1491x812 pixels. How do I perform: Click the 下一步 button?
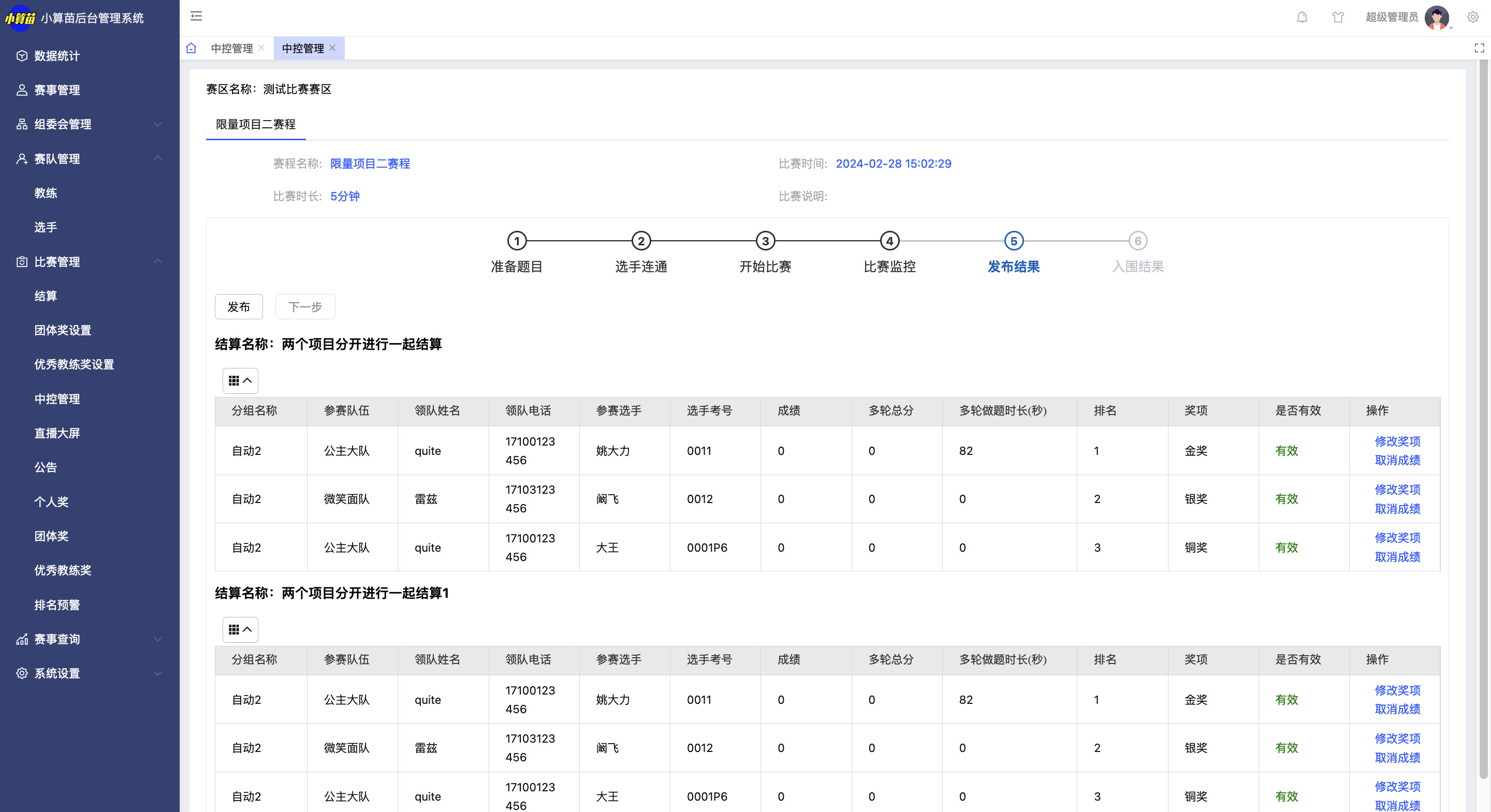click(305, 307)
